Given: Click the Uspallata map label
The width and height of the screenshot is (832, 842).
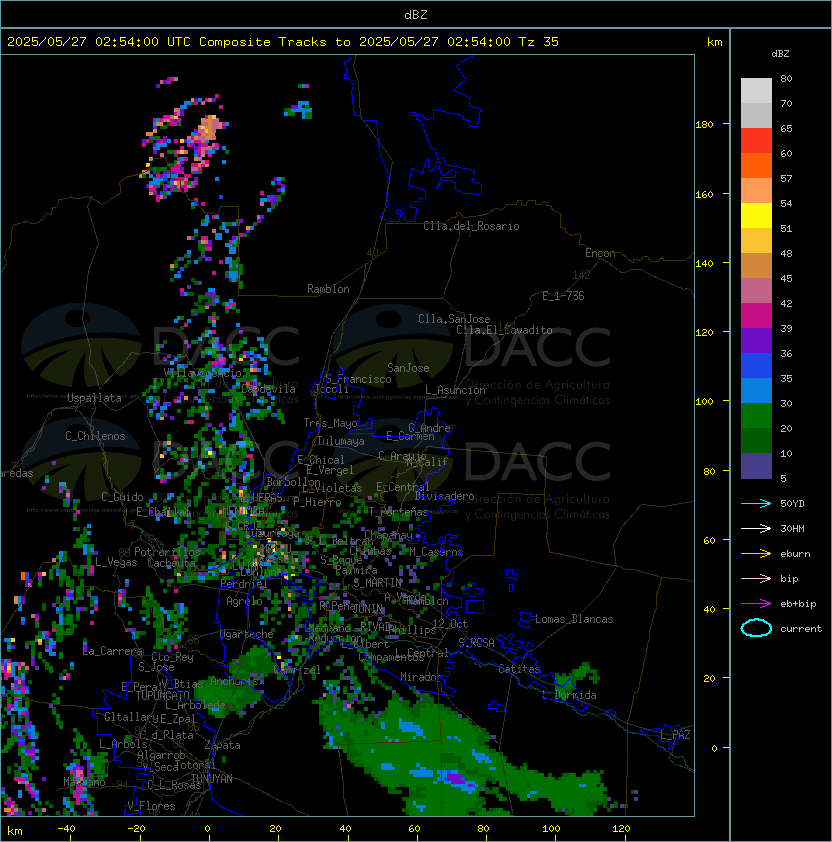Looking at the screenshot, I should coord(94,398).
